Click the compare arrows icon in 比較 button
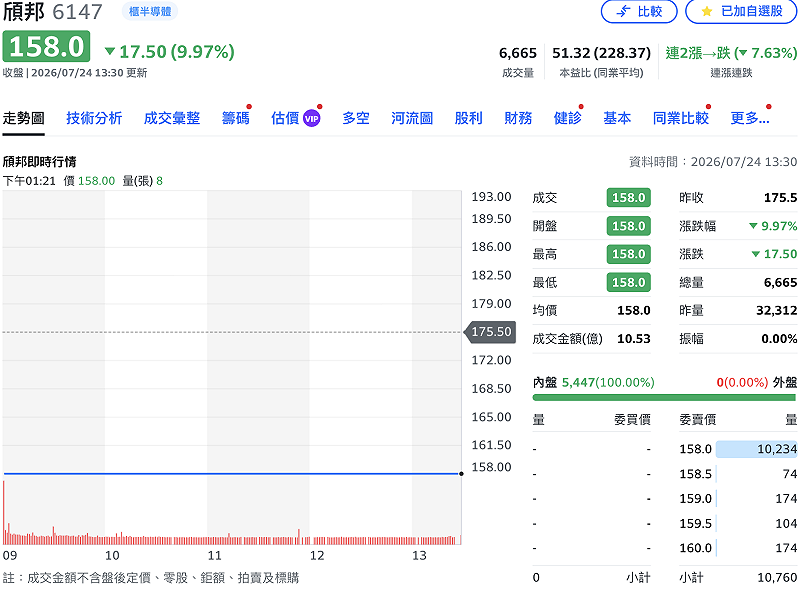The height and width of the screenshot is (589, 800). coord(623,11)
